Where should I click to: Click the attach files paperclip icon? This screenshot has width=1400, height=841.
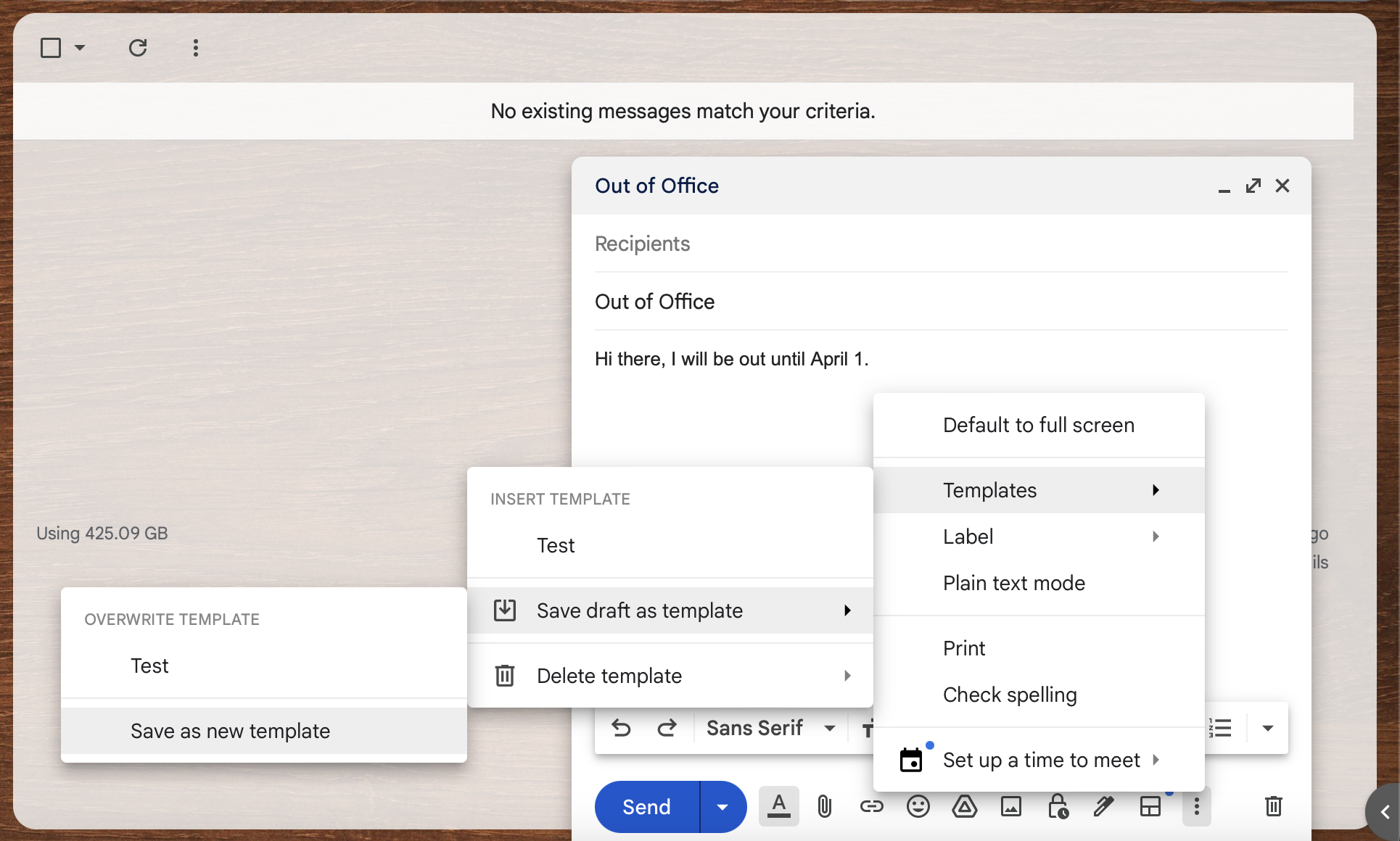coord(824,806)
